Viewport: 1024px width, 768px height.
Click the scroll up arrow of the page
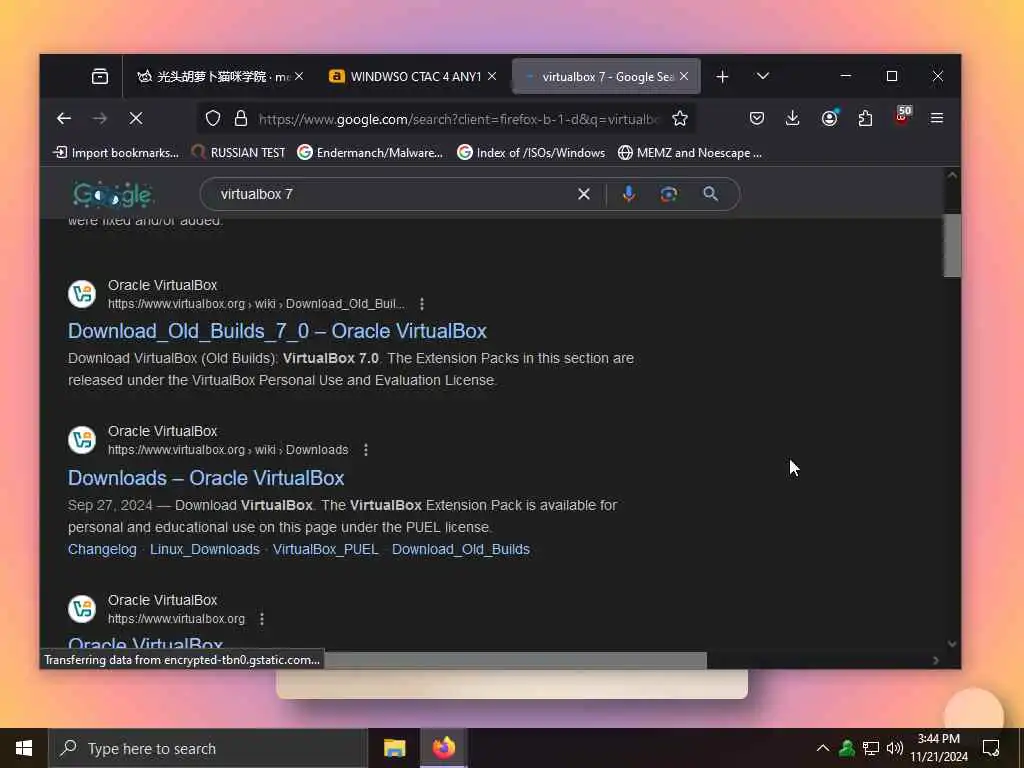click(x=952, y=175)
